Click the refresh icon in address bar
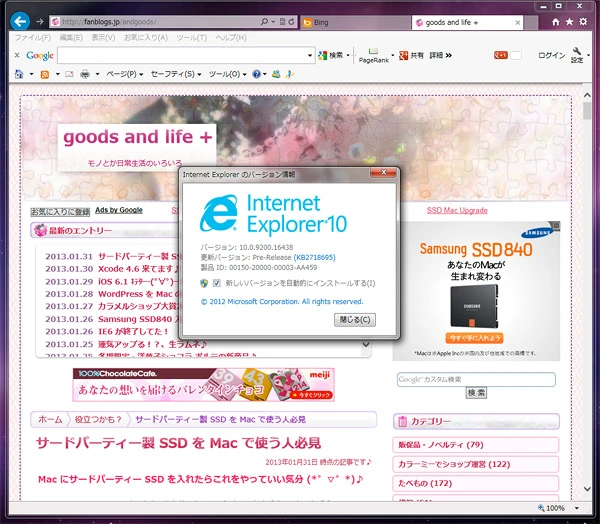Image resolution: width=600 pixels, height=524 pixels. 291,22
